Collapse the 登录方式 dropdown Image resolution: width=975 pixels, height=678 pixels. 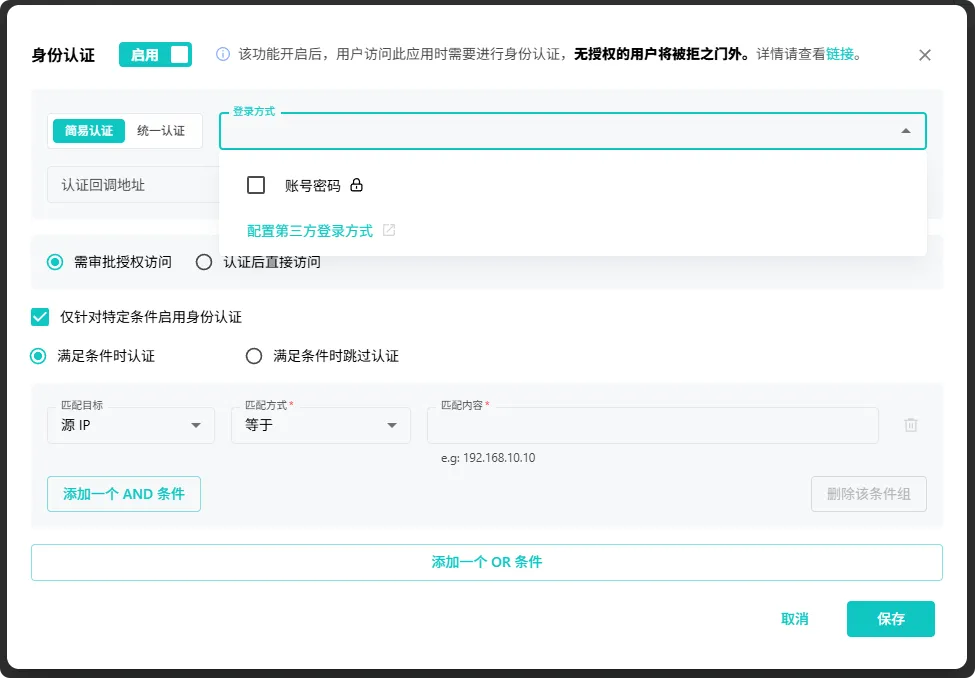point(906,131)
